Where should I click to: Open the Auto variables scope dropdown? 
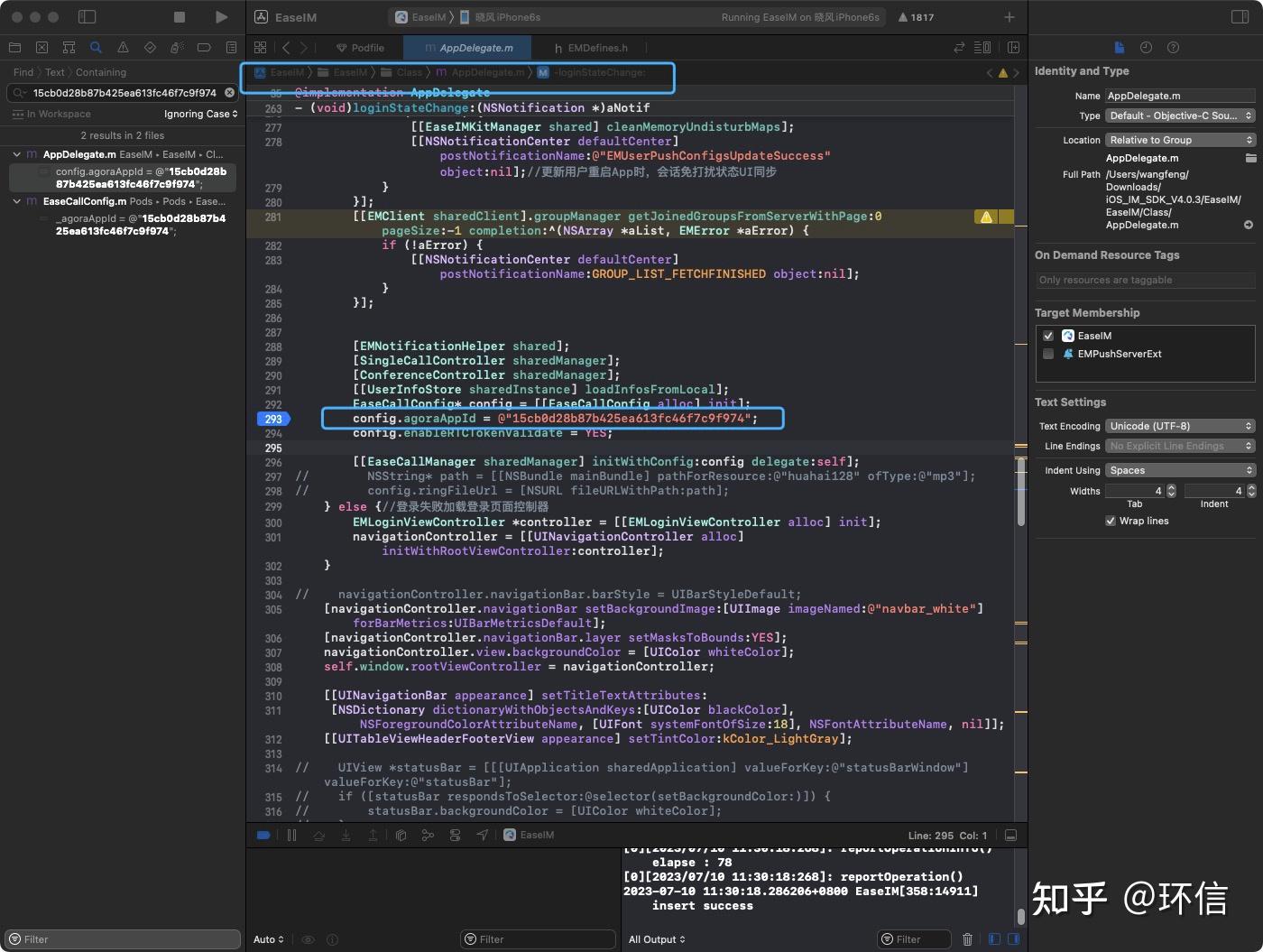point(269,939)
